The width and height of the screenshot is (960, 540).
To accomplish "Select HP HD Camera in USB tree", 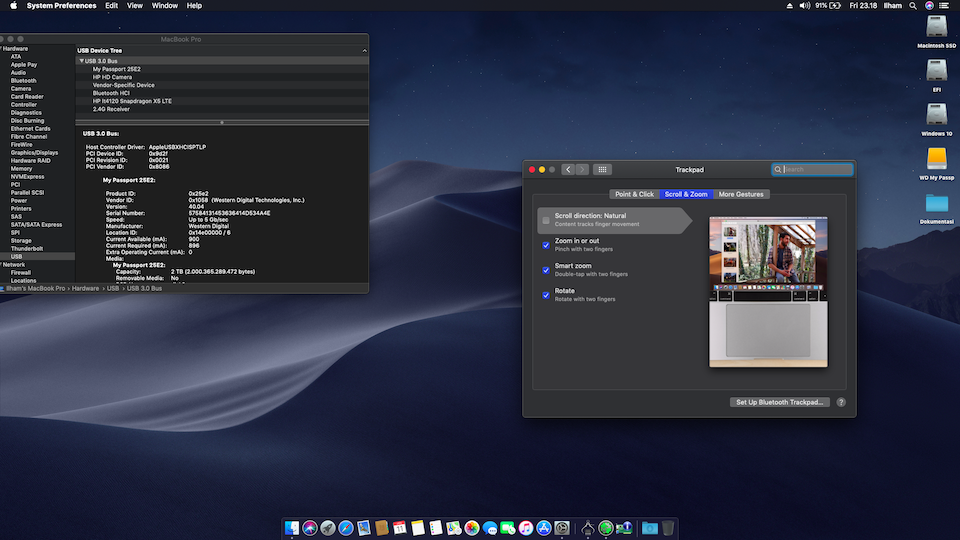I will 112,77.
